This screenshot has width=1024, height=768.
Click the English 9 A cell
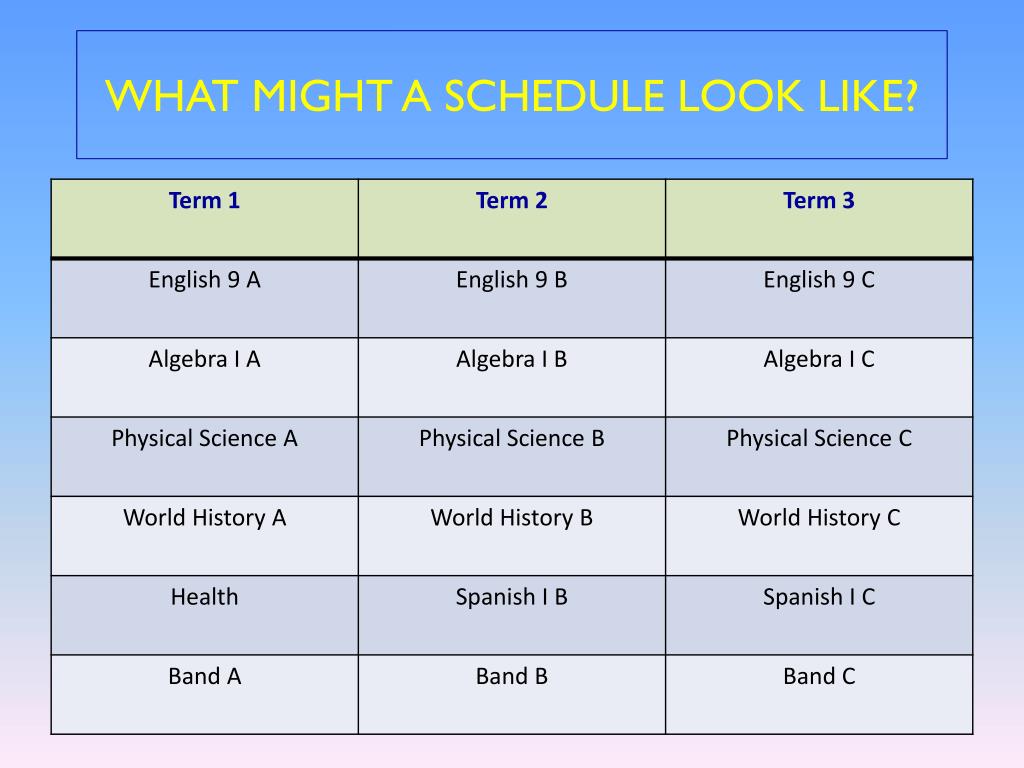pos(204,298)
